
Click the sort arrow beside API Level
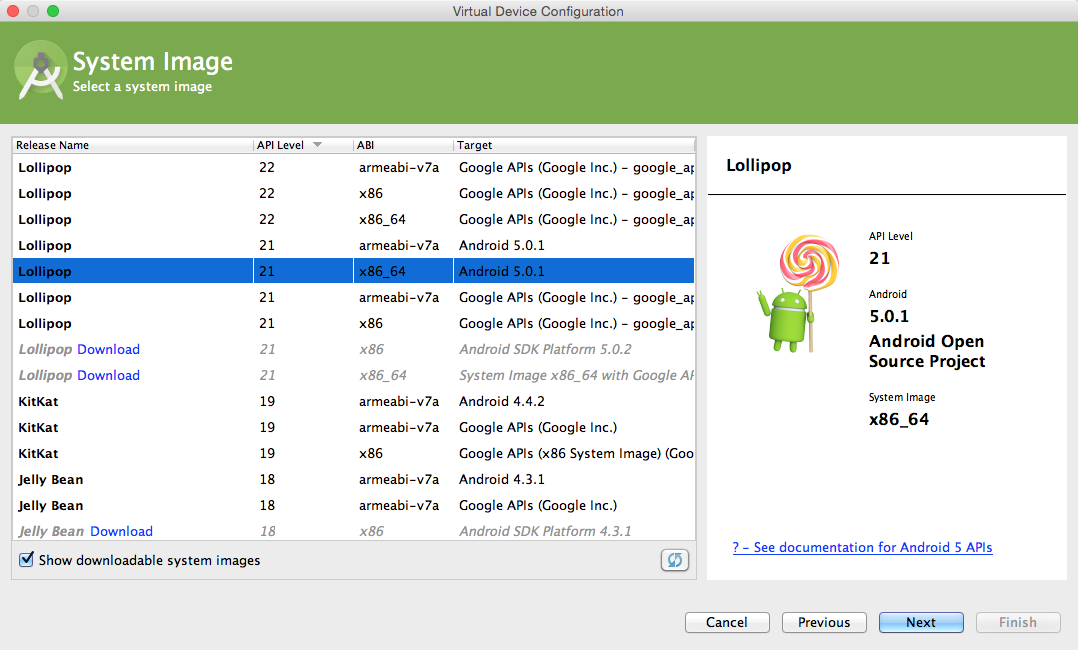click(317, 144)
